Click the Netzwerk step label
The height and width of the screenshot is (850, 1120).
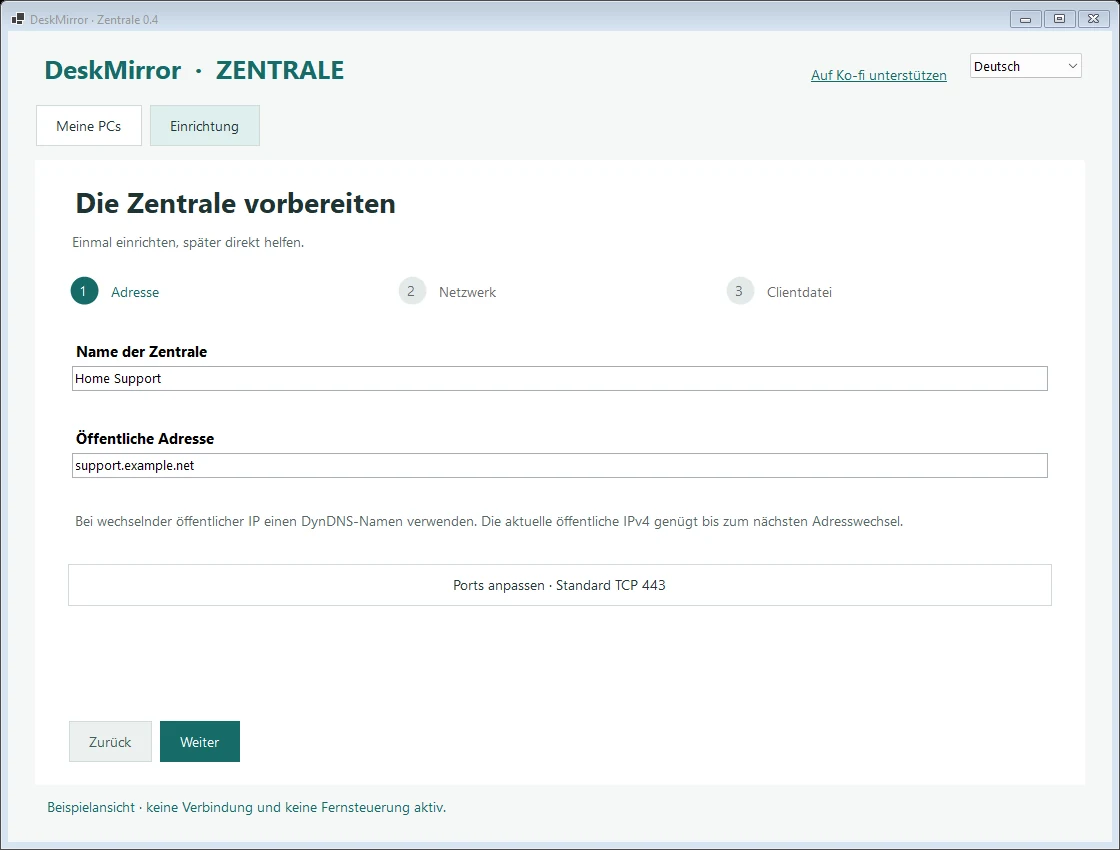coord(467,292)
